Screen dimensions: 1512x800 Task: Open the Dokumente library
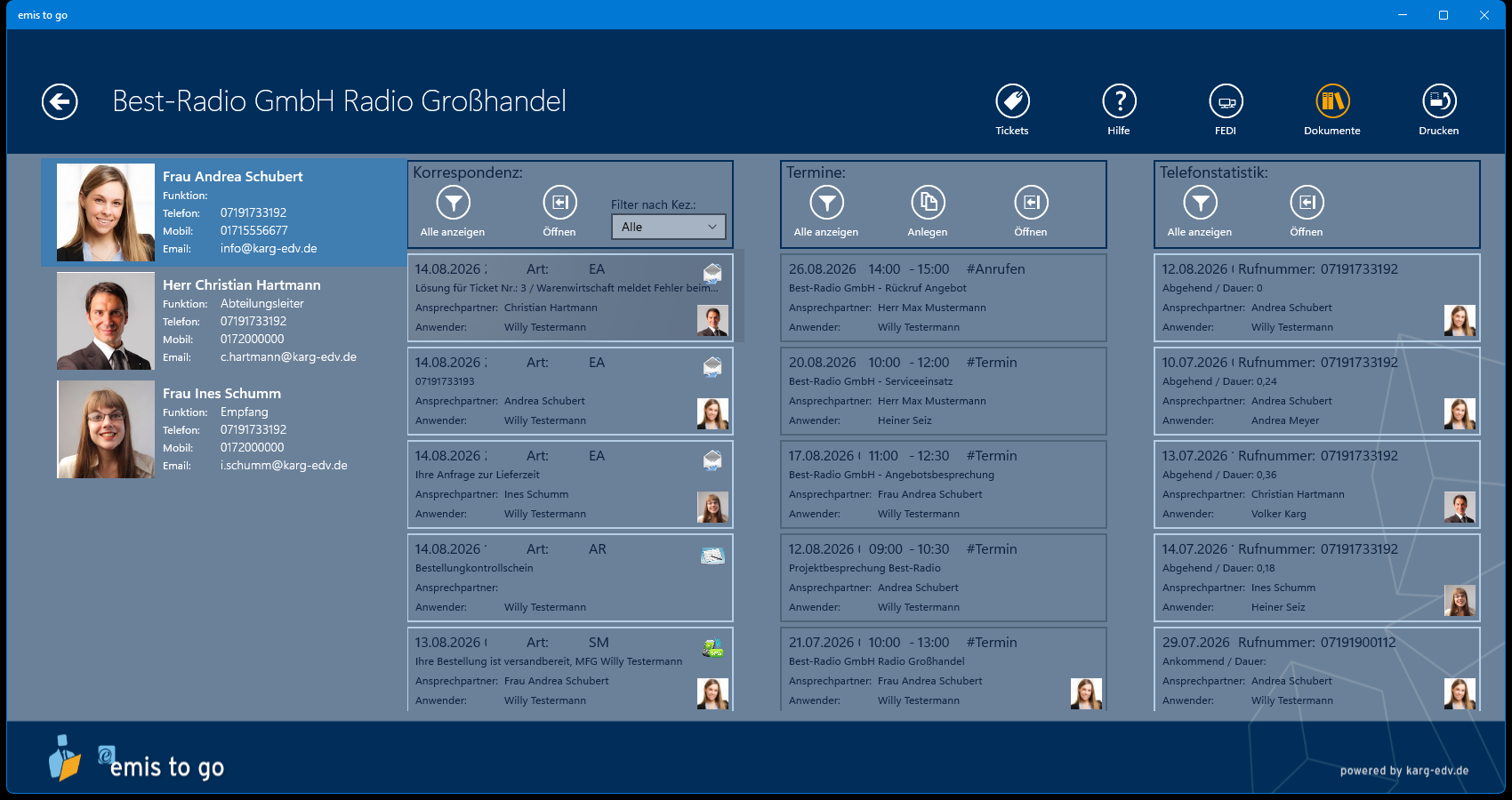tap(1332, 101)
